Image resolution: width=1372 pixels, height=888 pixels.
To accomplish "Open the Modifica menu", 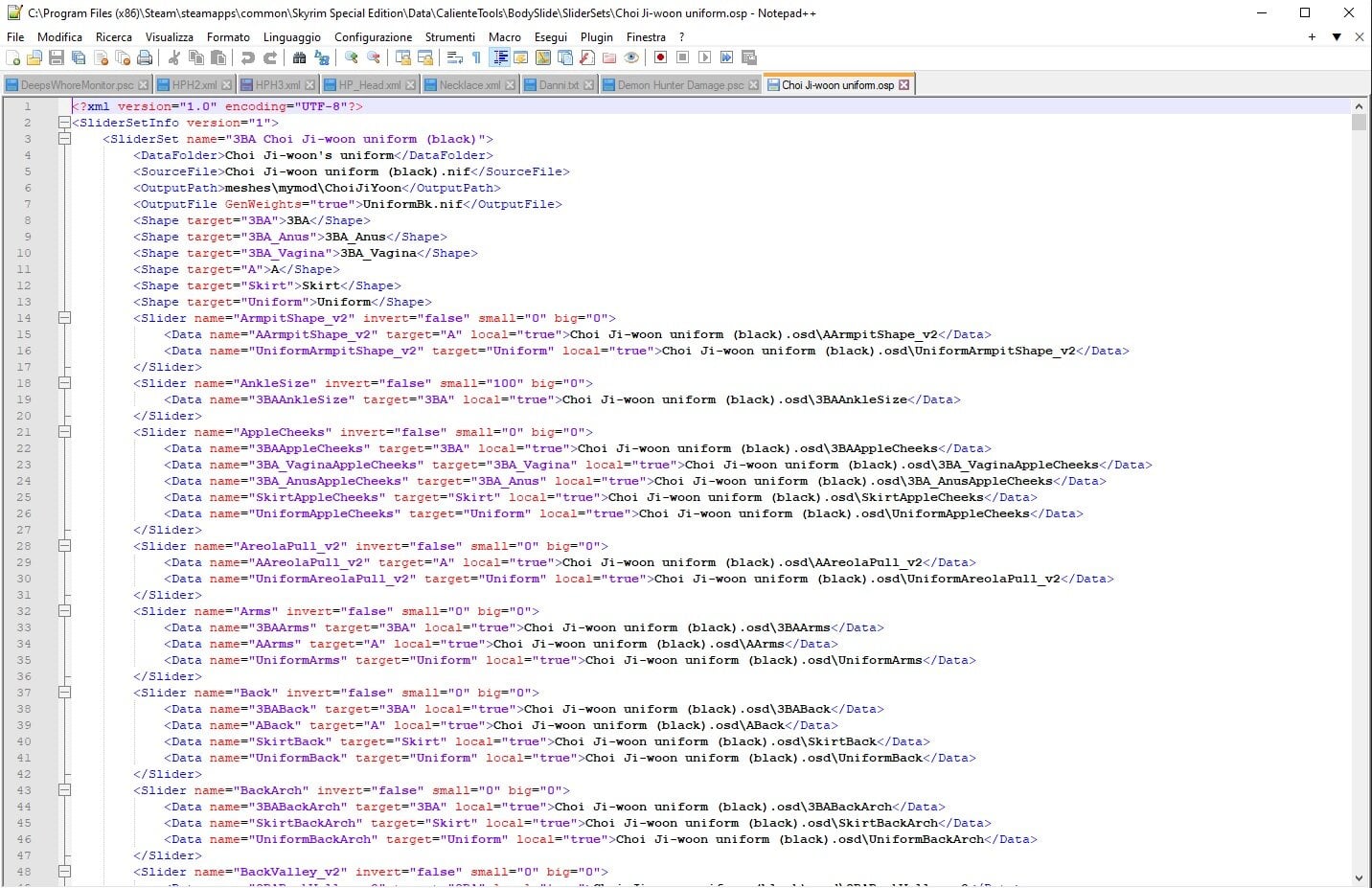I will tap(59, 36).
